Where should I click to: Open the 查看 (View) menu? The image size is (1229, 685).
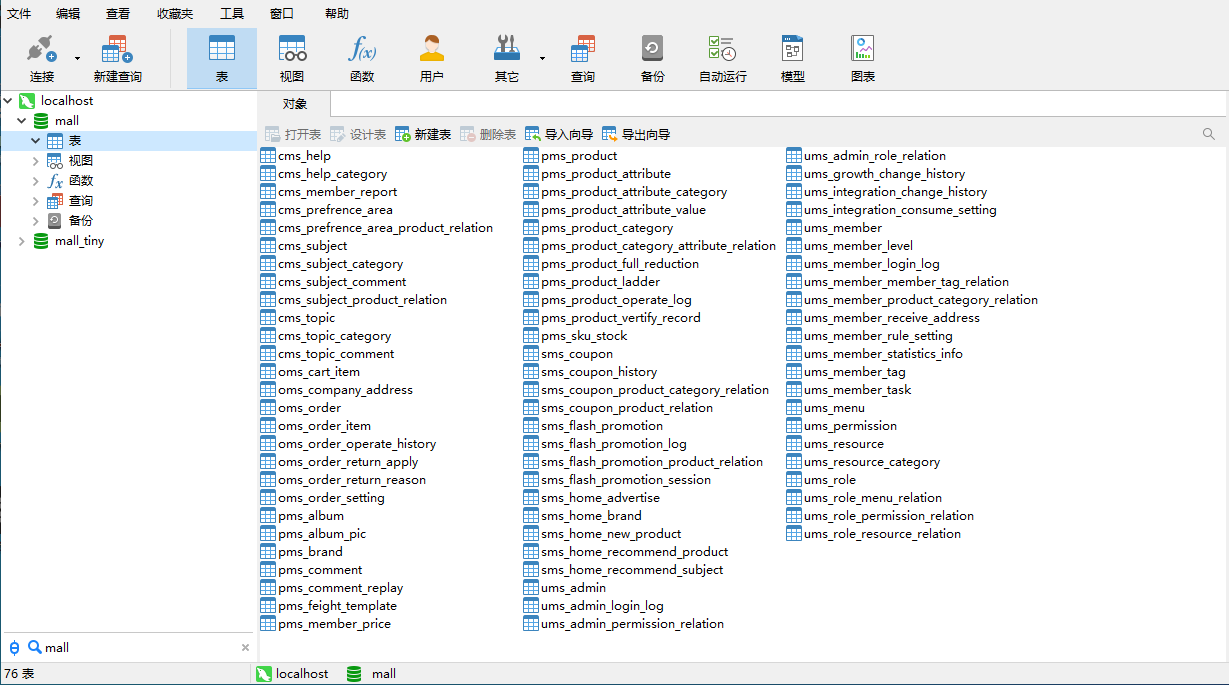click(118, 14)
